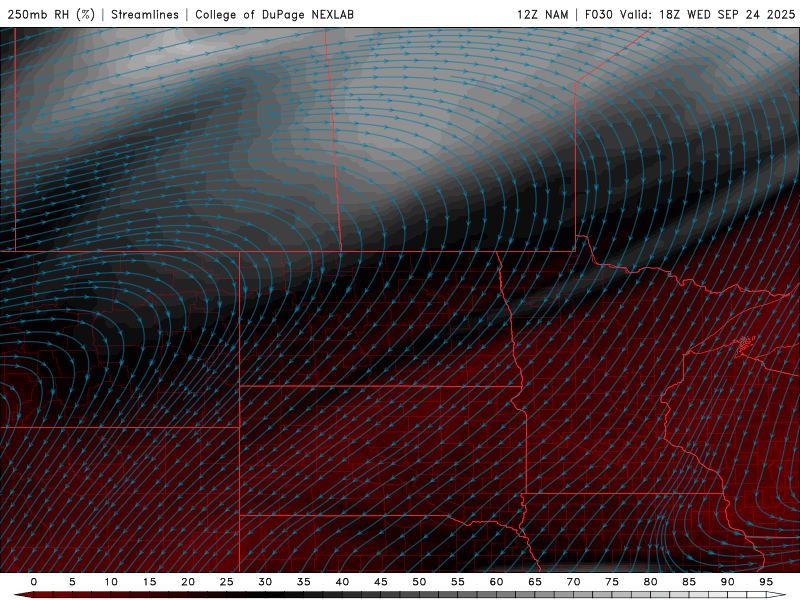
Task: Click the "Valid: 18Z WED SEP 24 2025" text
Action: pos(707,14)
